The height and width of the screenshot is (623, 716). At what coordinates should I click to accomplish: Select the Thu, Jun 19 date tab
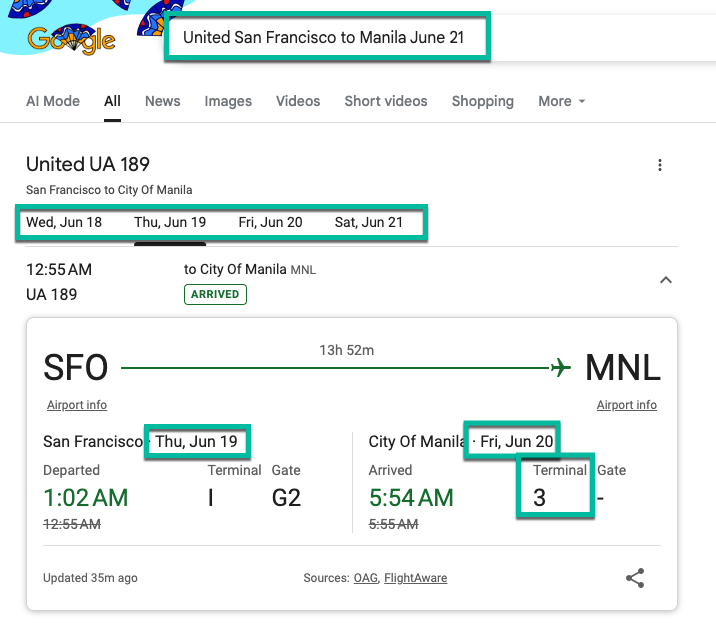pos(170,222)
